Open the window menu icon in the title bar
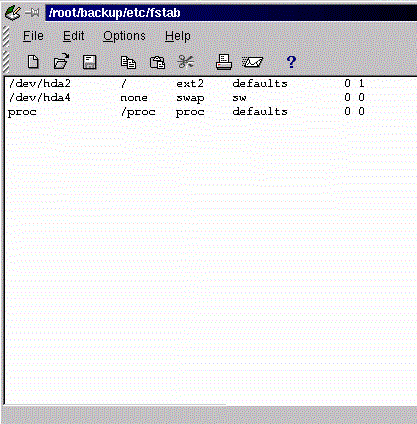Screen dimensions: 417x424 13,13
